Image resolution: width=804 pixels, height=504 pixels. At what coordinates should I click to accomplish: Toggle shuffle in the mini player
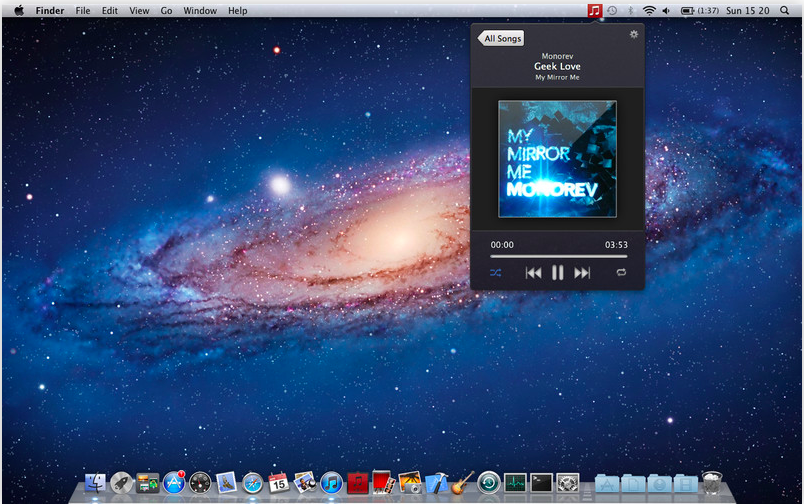[495, 273]
